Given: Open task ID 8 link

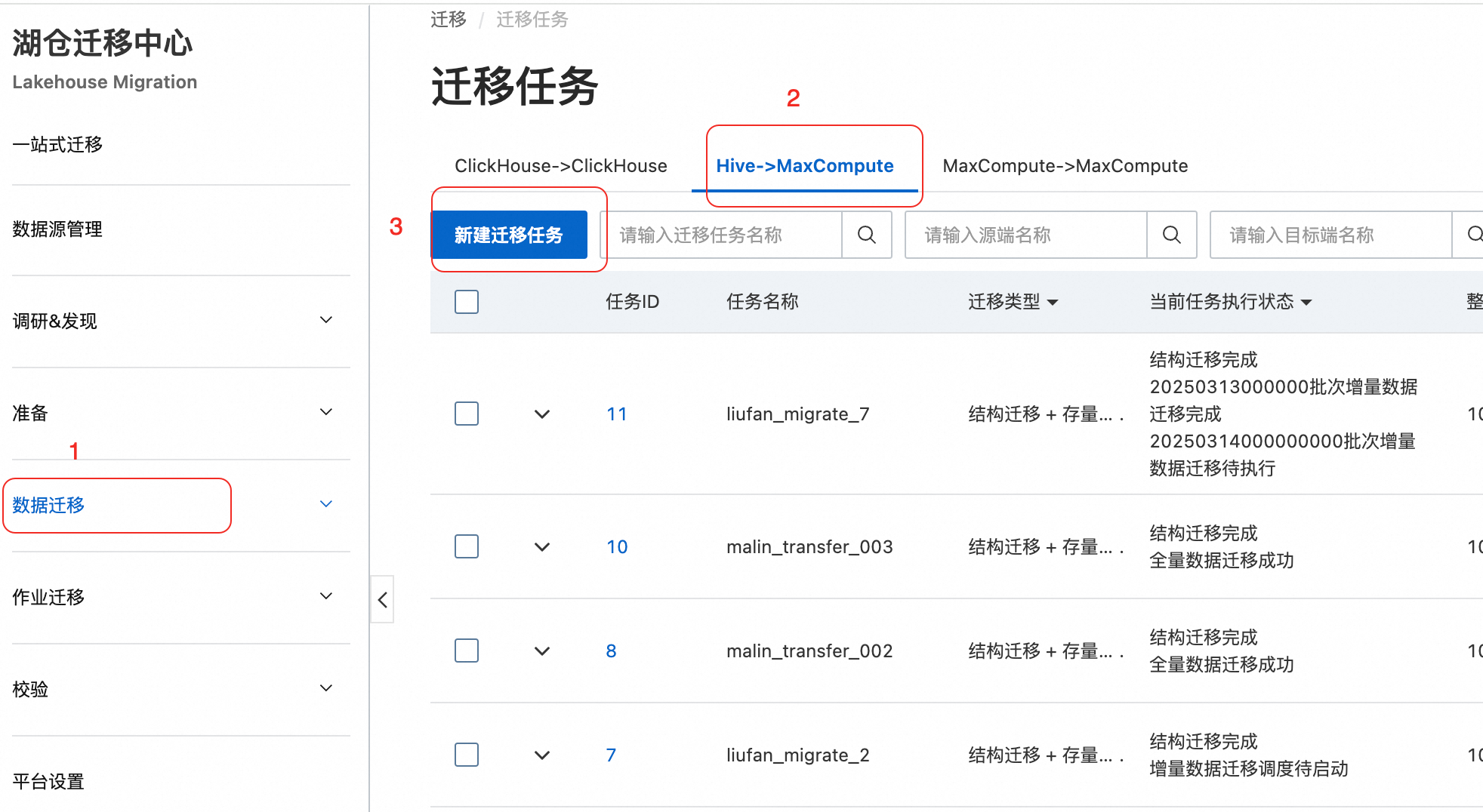Looking at the screenshot, I should (612, 651).
